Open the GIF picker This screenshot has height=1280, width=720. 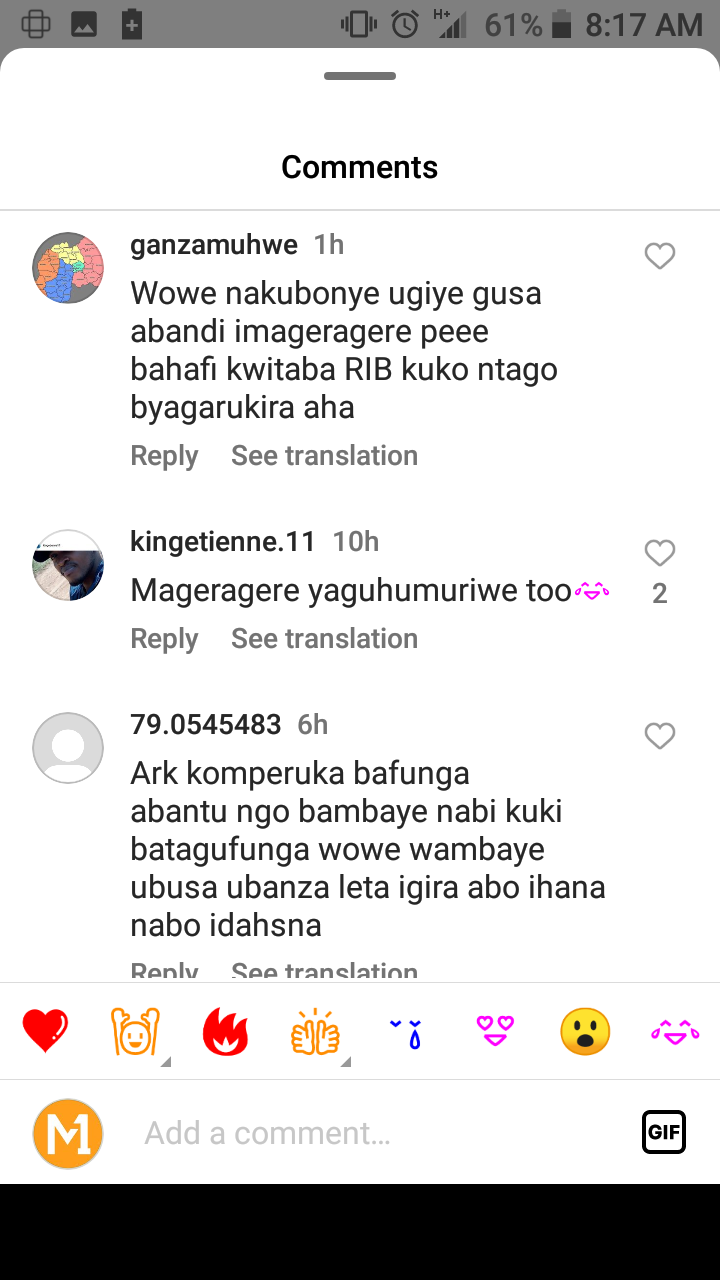click(x=664, y=1132)
